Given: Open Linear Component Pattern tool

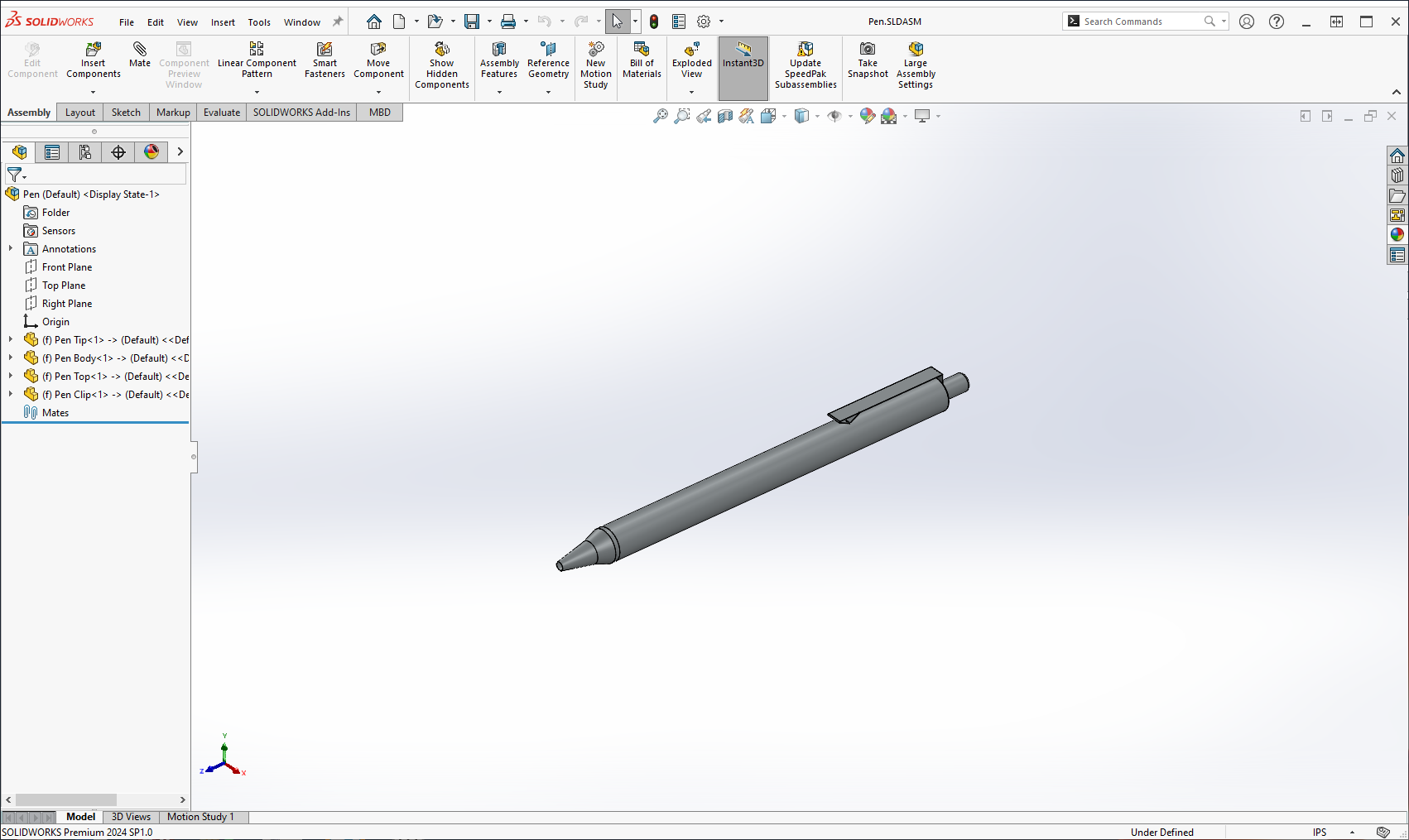Looking at the screenshot, I should 257,60.
